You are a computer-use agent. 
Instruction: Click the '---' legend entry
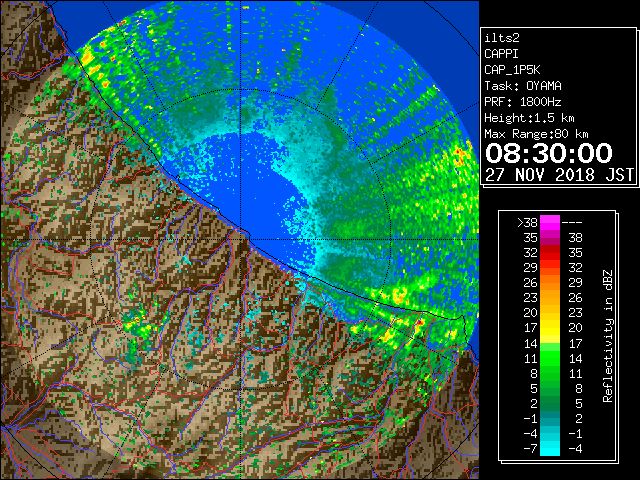pos(572,223)
